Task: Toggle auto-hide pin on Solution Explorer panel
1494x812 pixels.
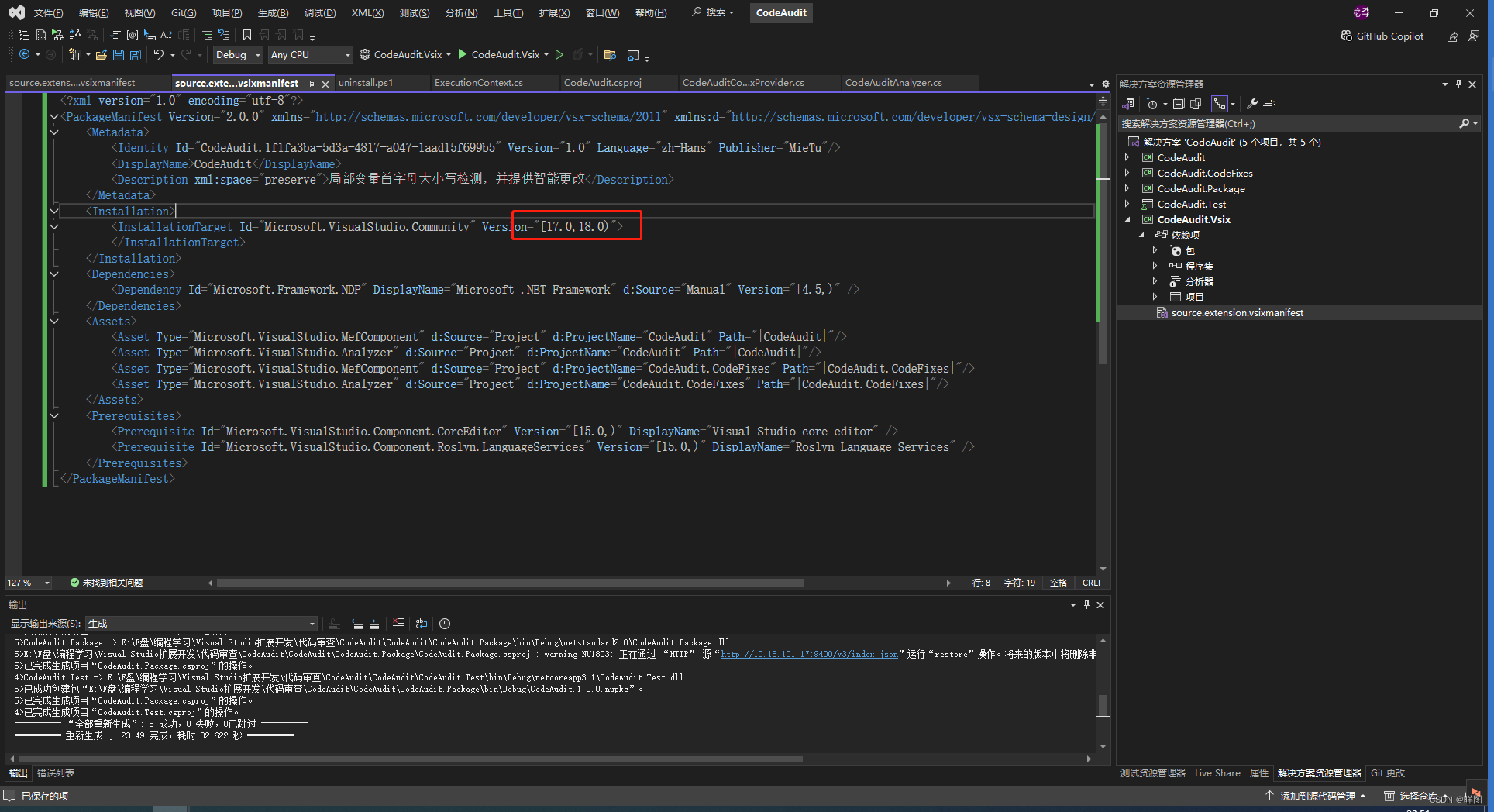Action: click(1458, 84)
